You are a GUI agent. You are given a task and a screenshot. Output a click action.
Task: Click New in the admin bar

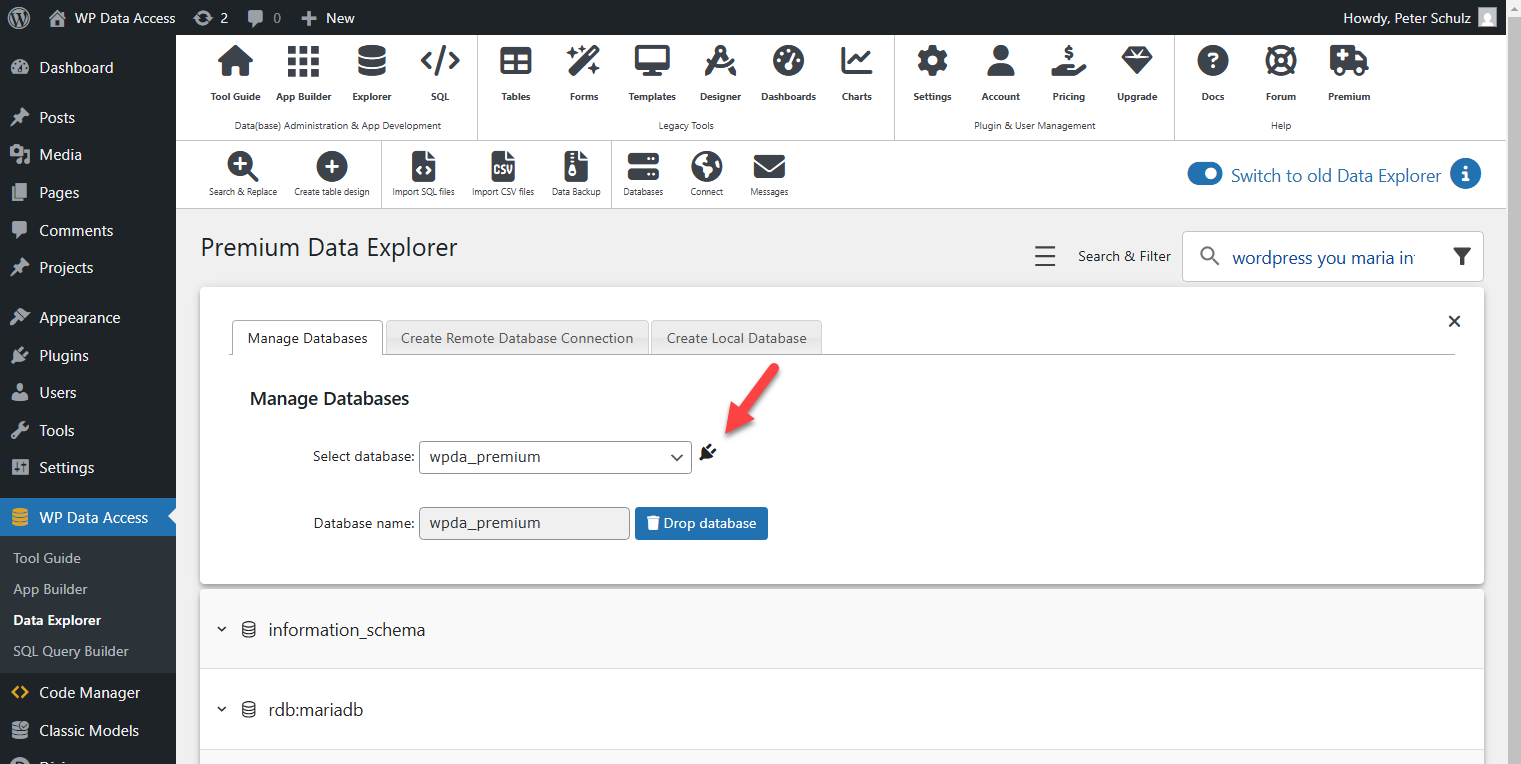pos(328,17)
